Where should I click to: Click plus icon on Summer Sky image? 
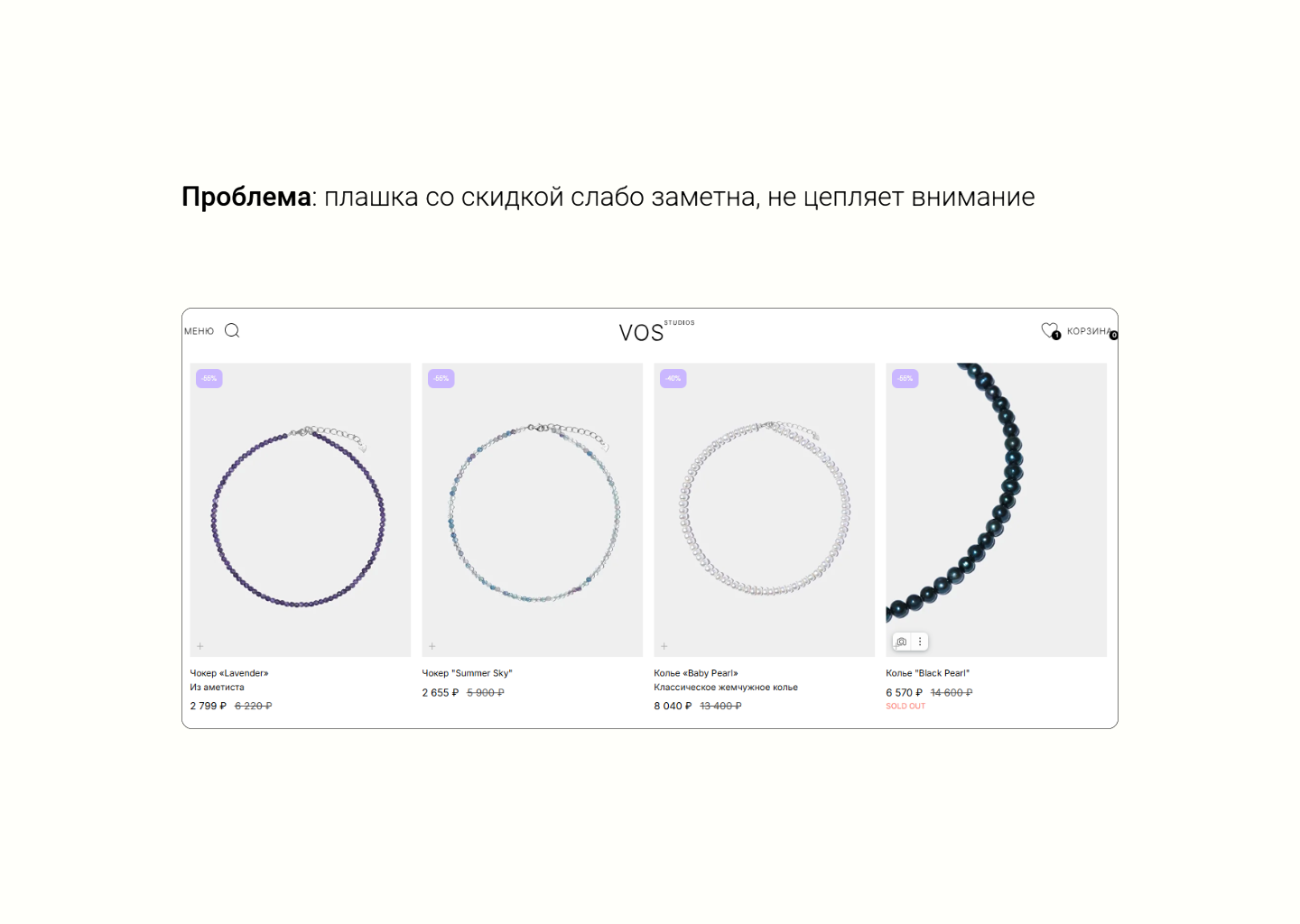[432, 646]
